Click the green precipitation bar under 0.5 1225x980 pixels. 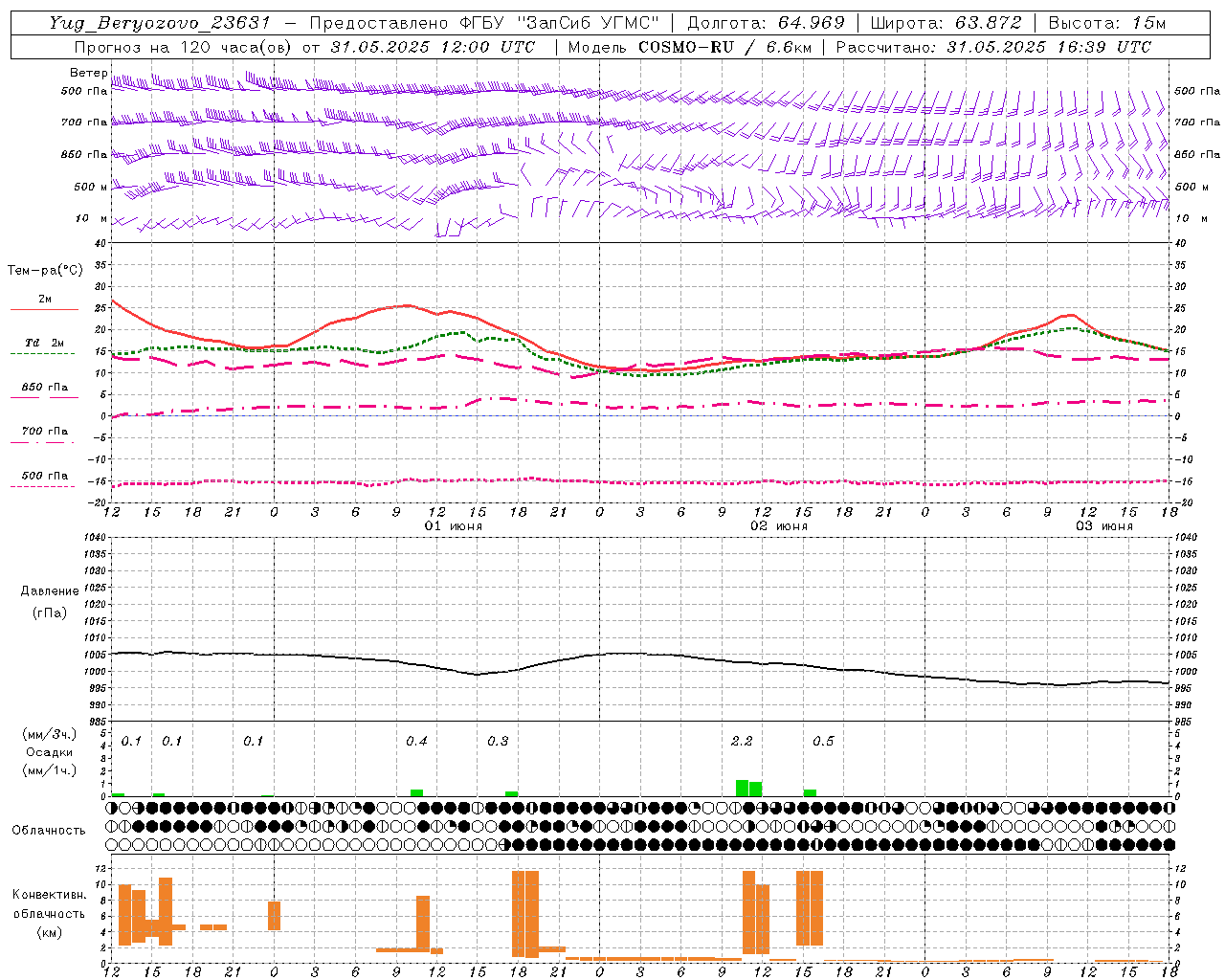click(810, 793)
